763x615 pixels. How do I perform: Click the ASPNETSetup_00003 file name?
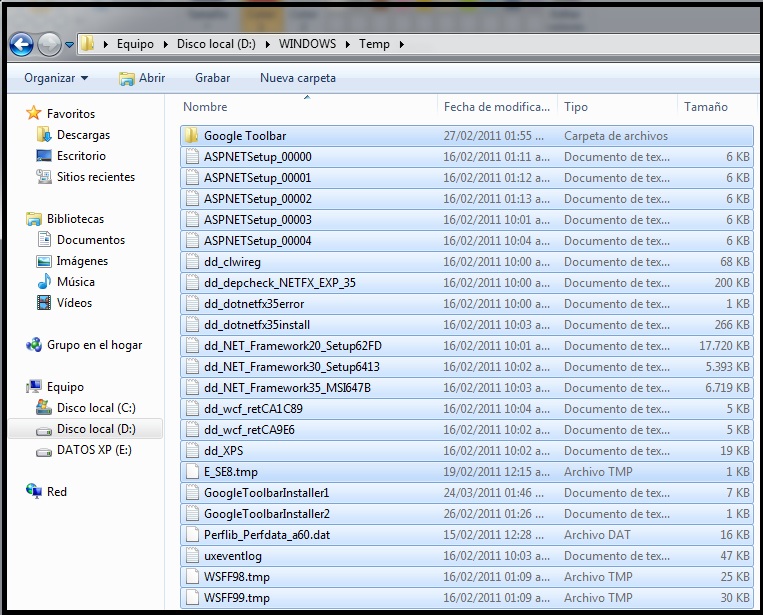pos(257,220)
